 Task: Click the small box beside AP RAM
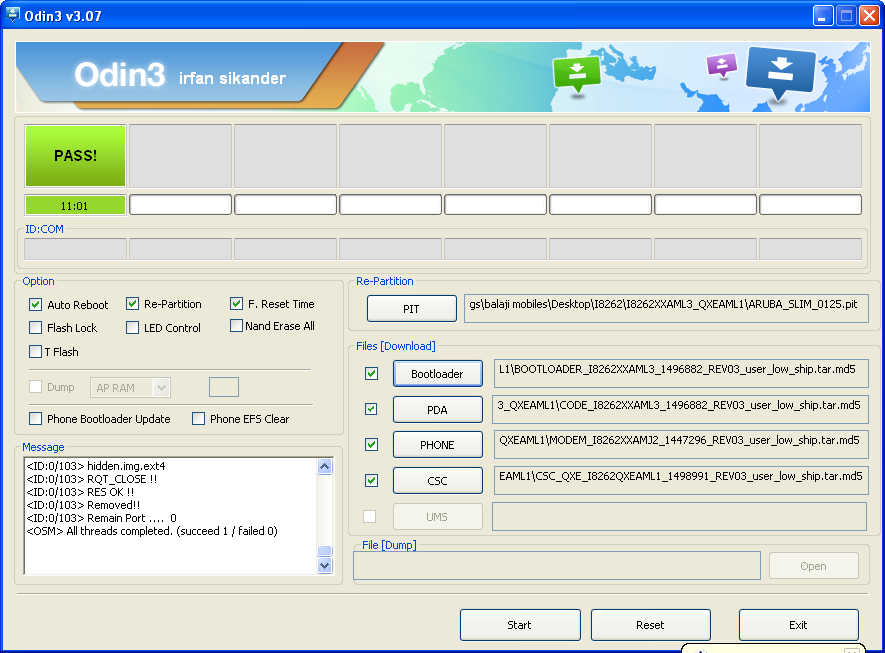(x=224, y=387)
